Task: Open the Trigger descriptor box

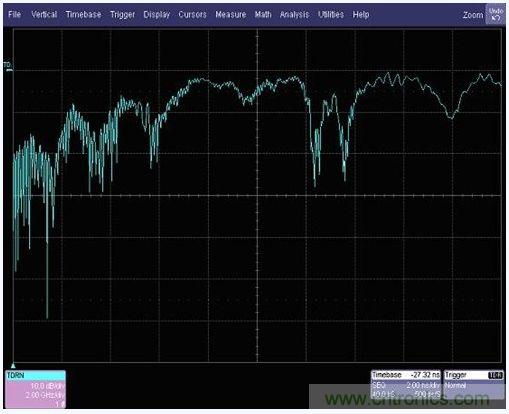Action: (x=474, y=385)
